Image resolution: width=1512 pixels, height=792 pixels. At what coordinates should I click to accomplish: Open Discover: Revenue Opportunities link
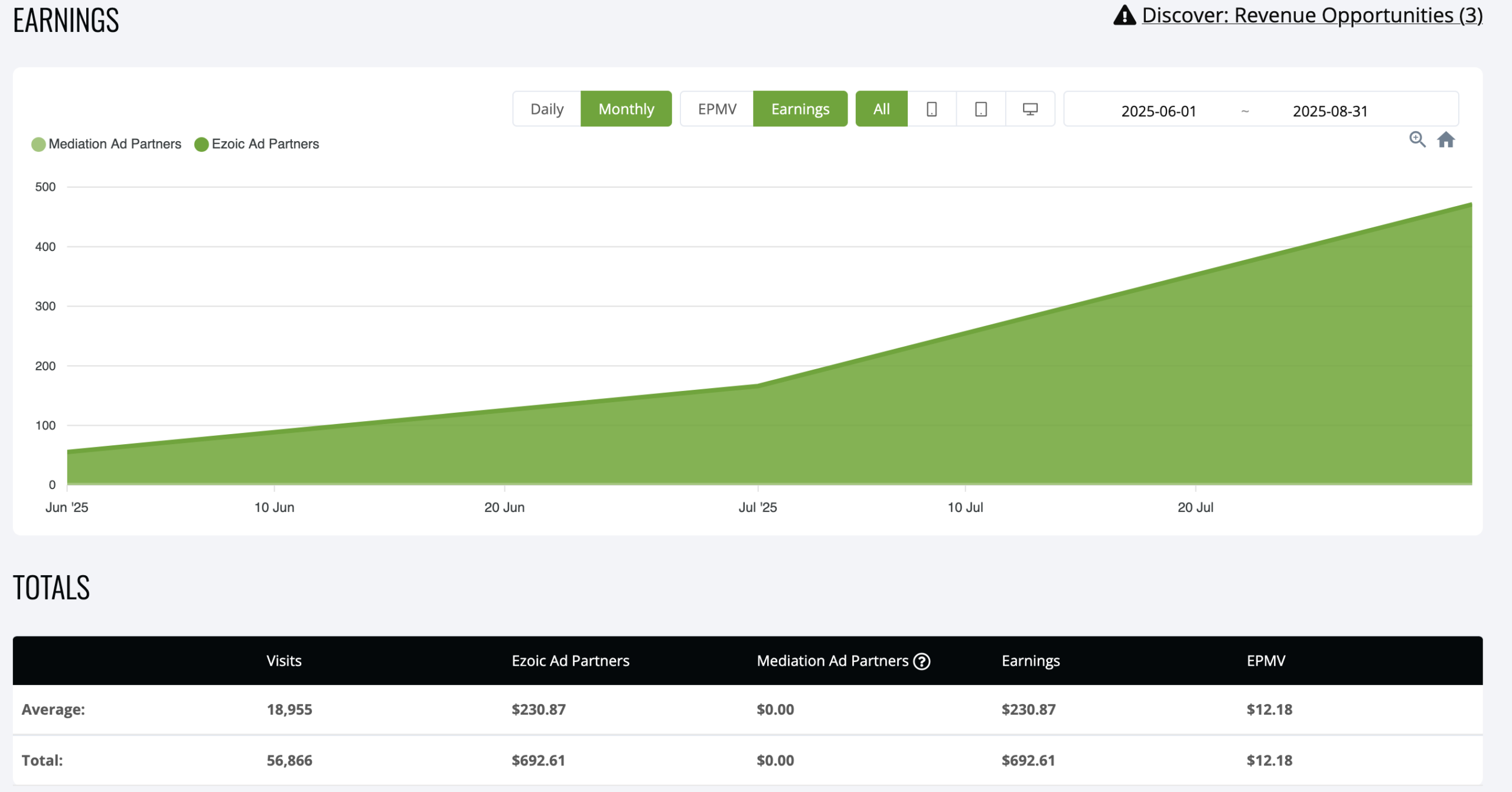1312,15
